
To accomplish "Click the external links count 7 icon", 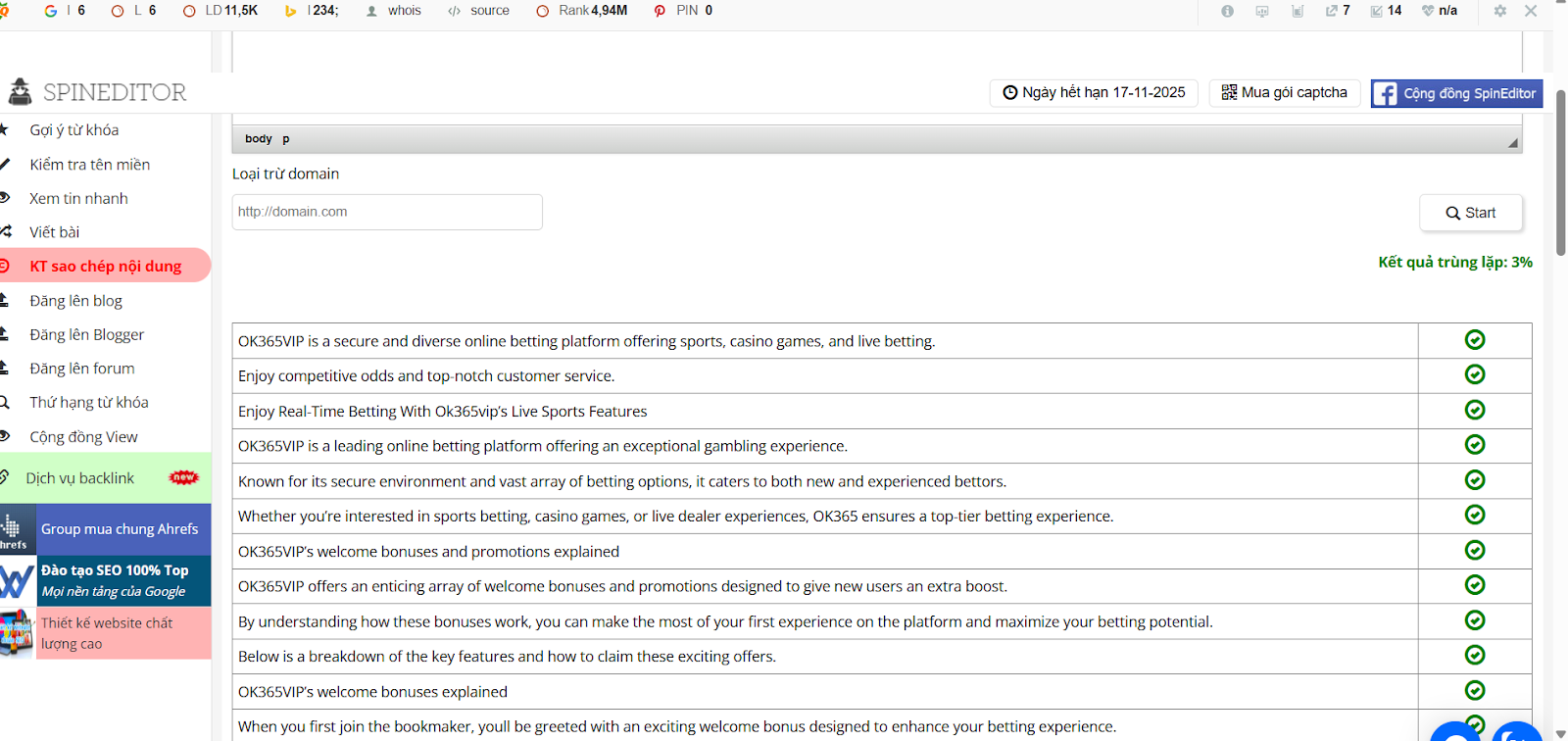I will pyautogui.click(x=1332, y=11).
